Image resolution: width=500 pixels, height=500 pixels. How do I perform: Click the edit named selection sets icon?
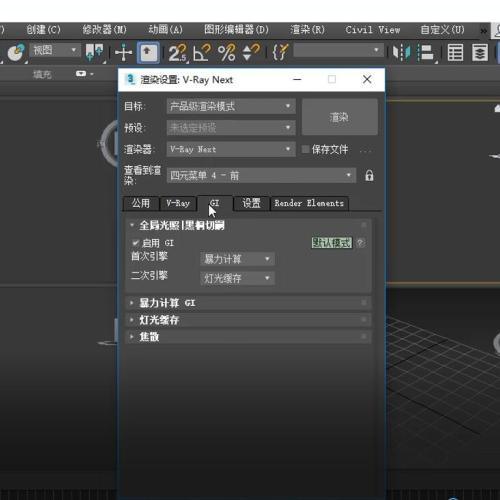tap(280, 52)
